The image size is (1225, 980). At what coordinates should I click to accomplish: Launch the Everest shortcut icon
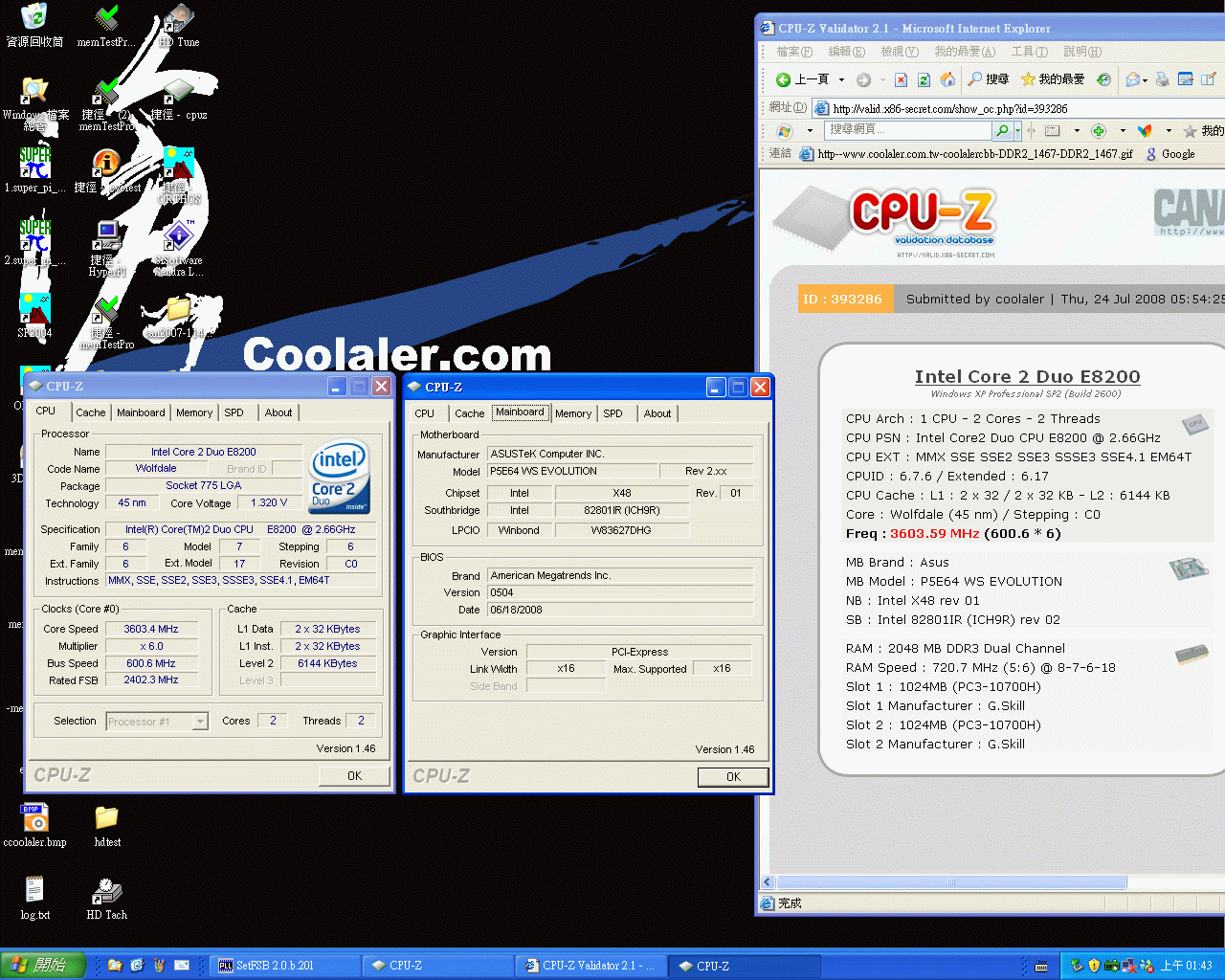[106, 165]
